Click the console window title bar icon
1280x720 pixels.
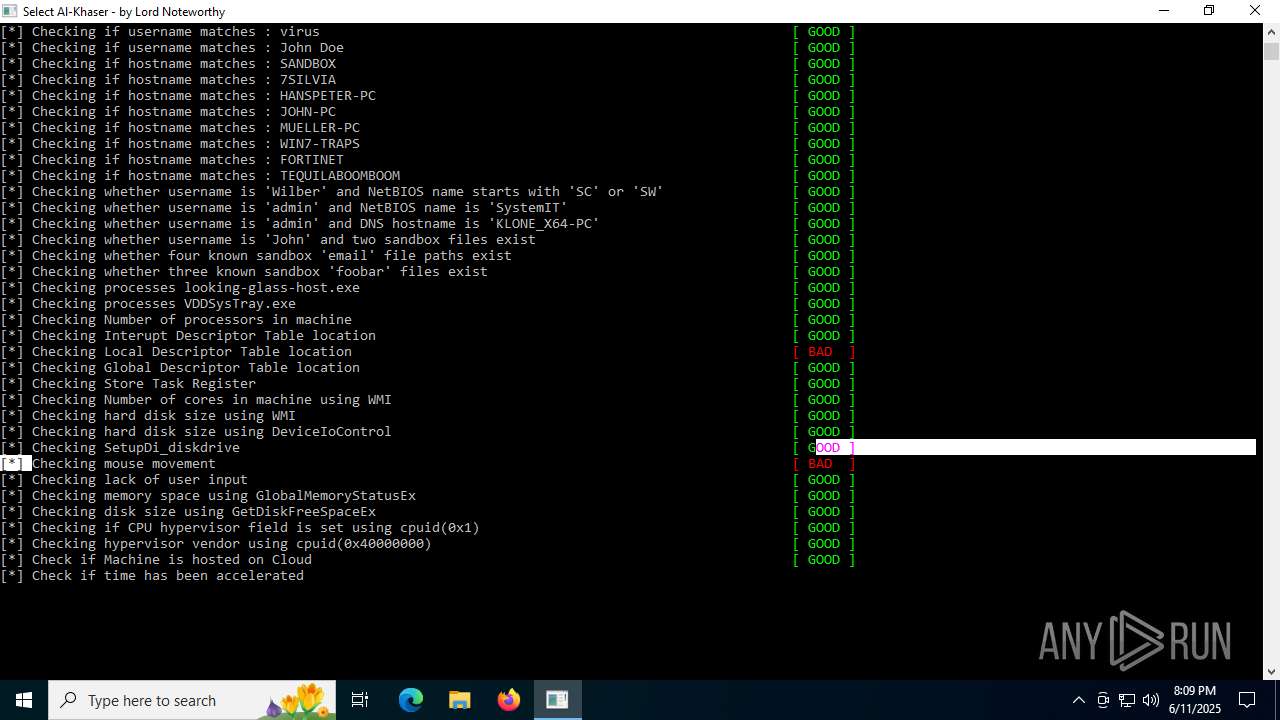[x=10, y=11]
